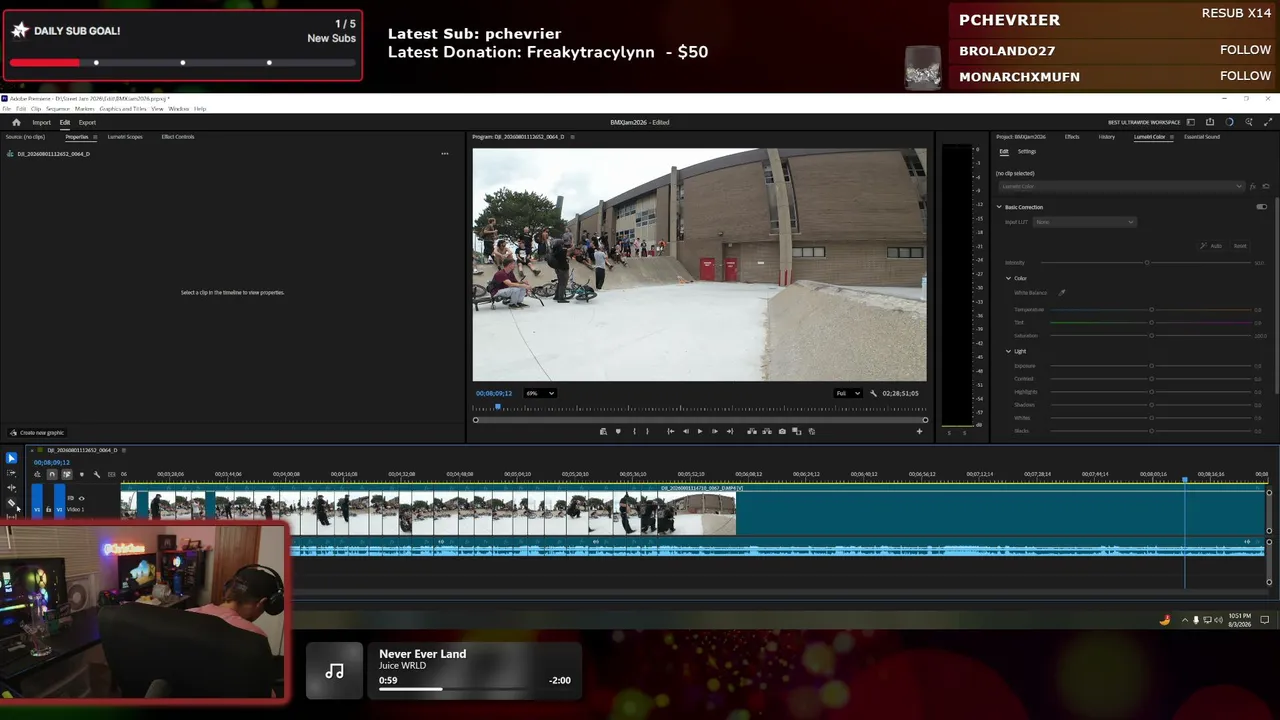Switch to the Import workspace
This screenshot has height=720, width=1280.
(x=41, y=123)
